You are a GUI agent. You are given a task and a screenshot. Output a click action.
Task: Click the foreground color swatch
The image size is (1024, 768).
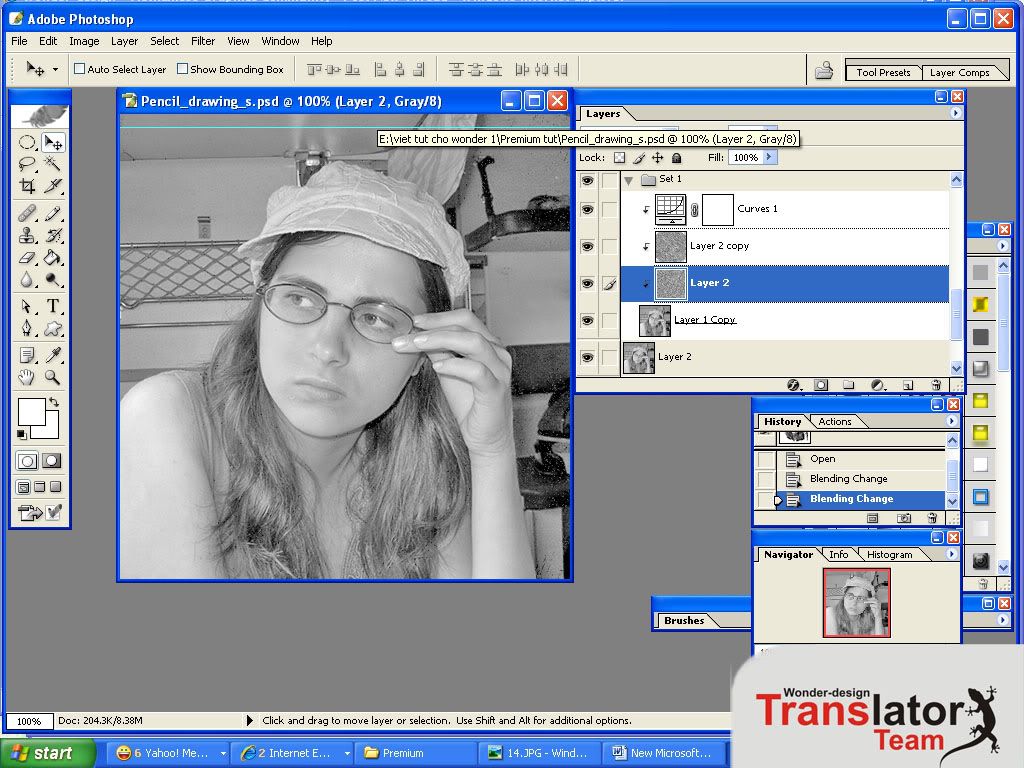31,411
